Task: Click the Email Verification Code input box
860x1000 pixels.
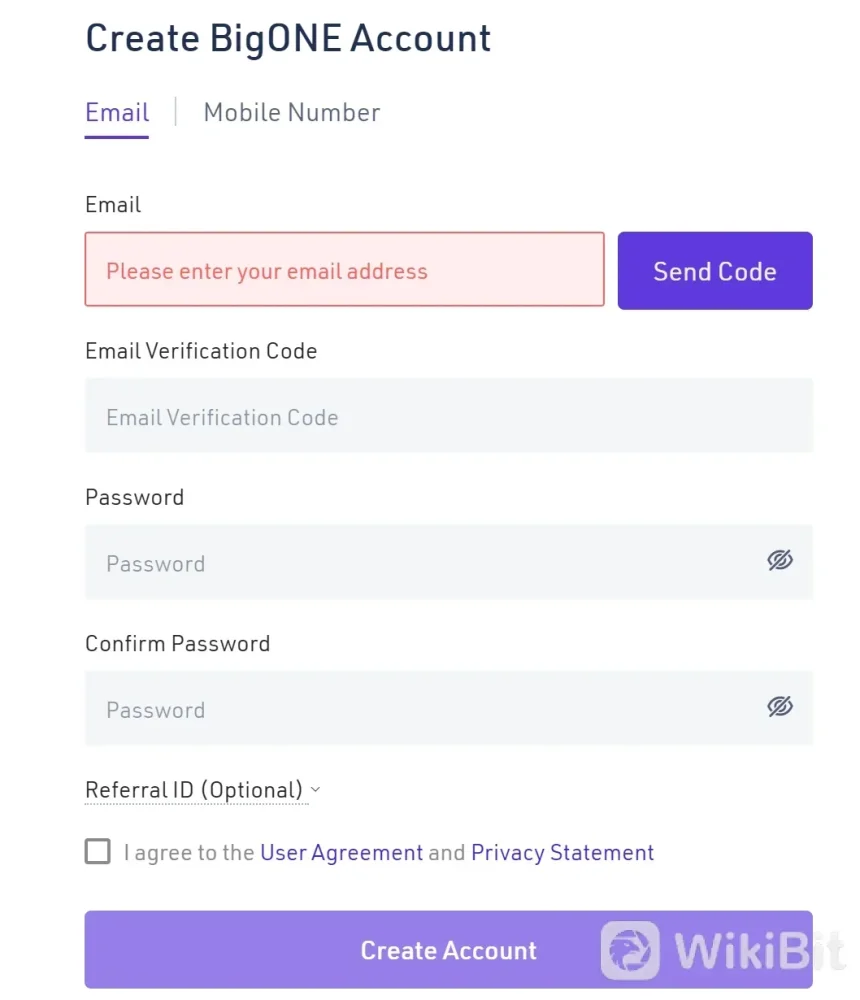Action: click(x=448, y=416)
